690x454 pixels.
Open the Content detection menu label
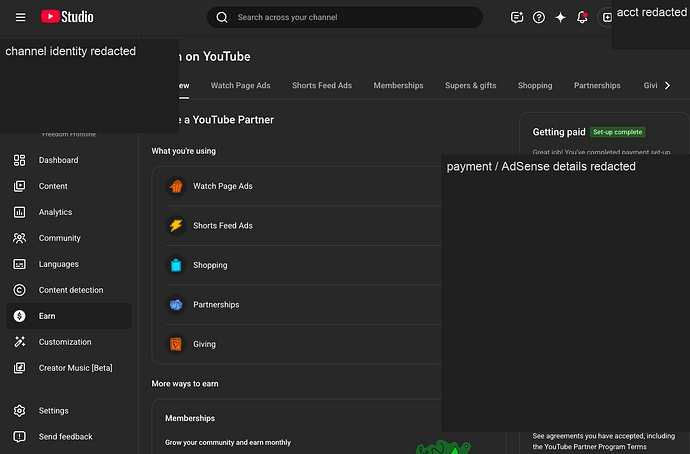coord(71,290)
